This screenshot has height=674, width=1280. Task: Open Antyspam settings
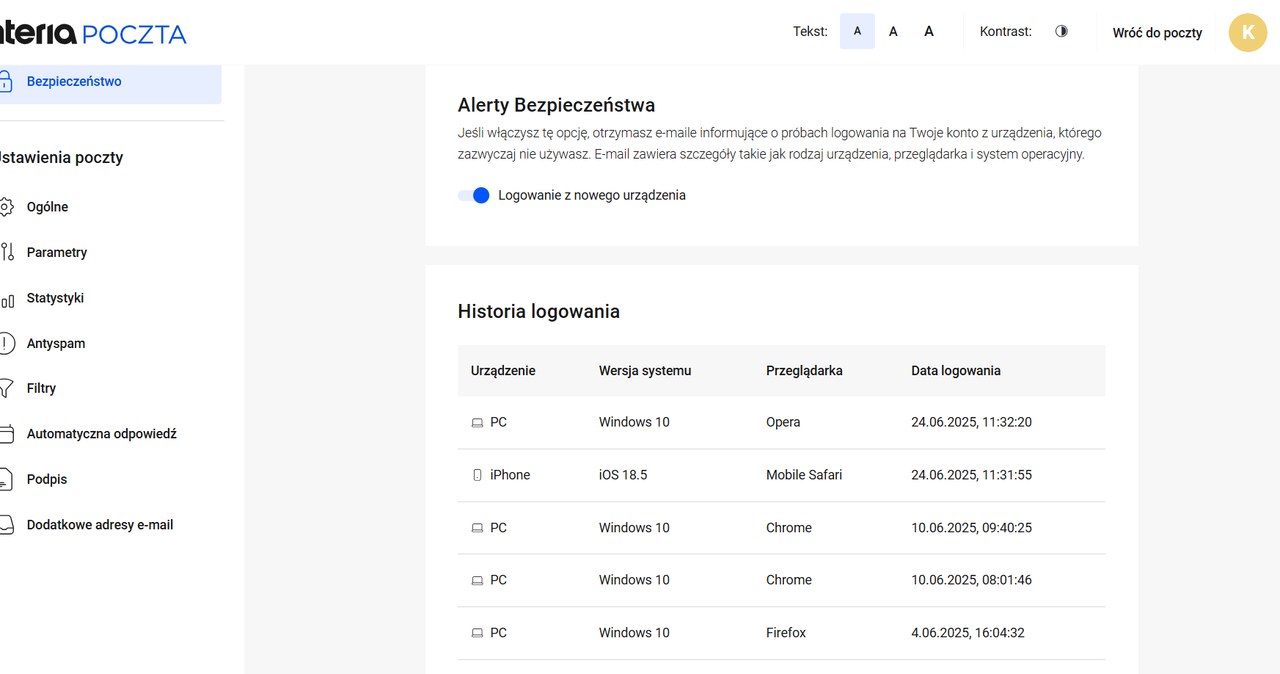(56, 343)
